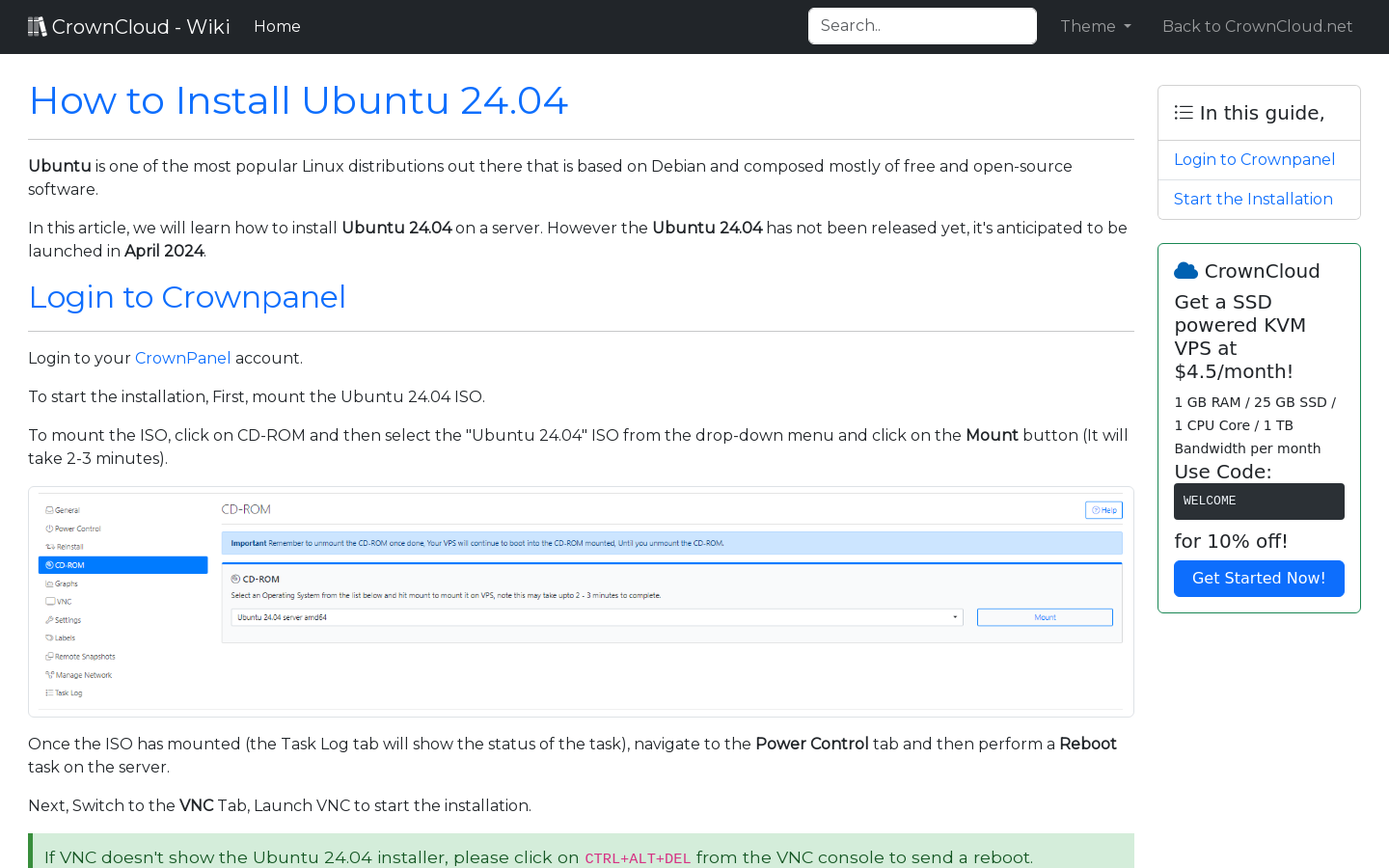Screen dimensions: 1389x868
Task: Click the Get Started Now! button
Action: point(1259,579)
